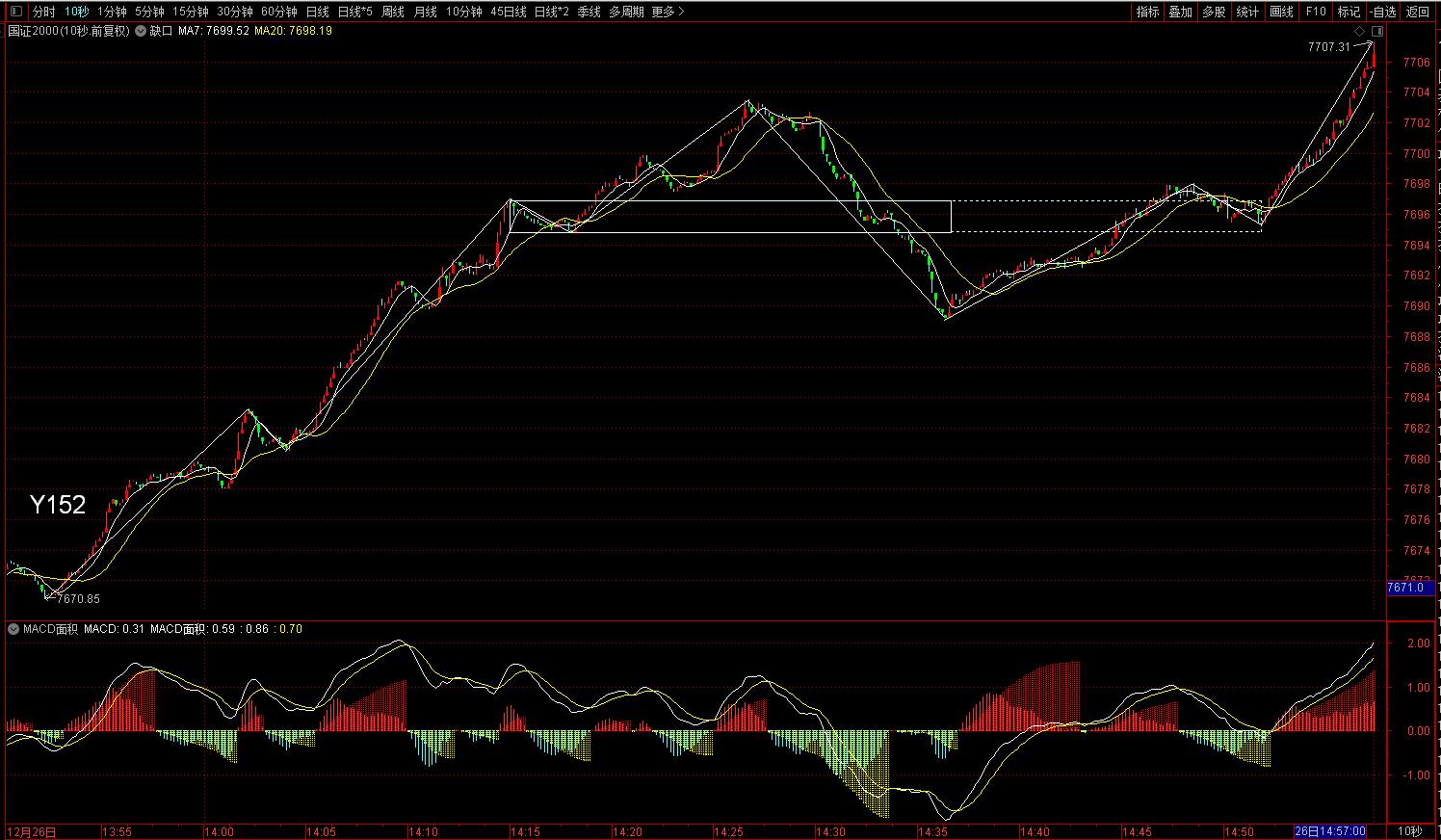Screen dimensions: 1441x840
Task: Click the 10秒 period label at bottom right
Action: [1409, 831]
